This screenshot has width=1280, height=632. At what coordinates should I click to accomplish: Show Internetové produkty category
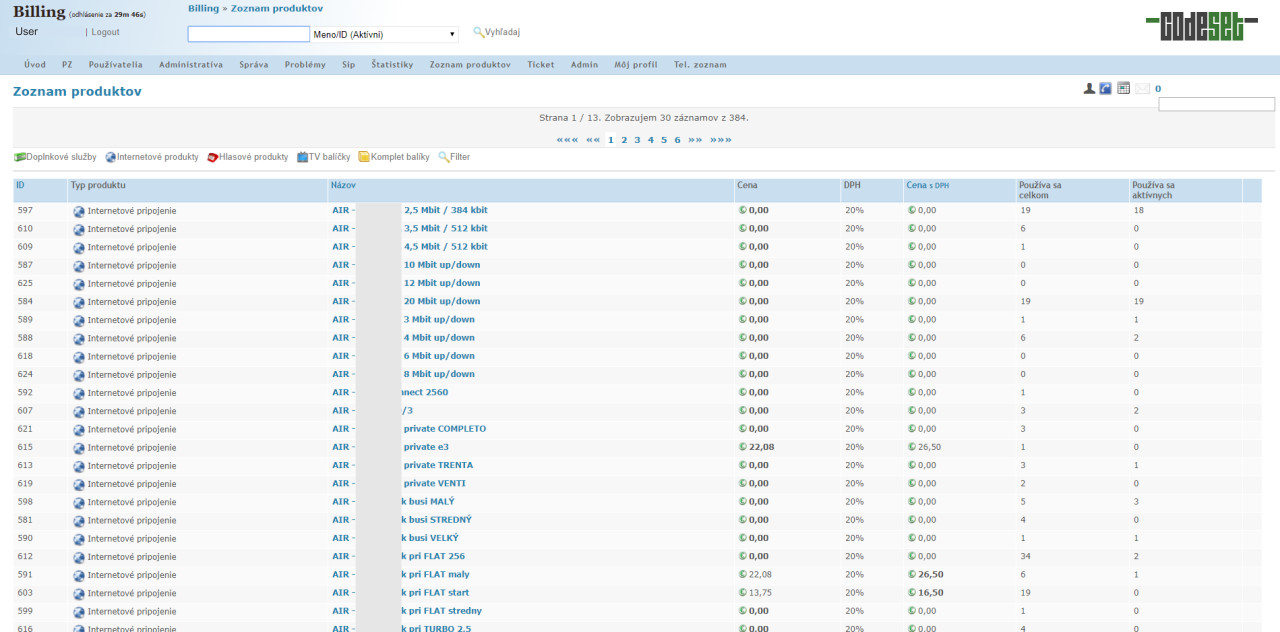click(152, 157)
